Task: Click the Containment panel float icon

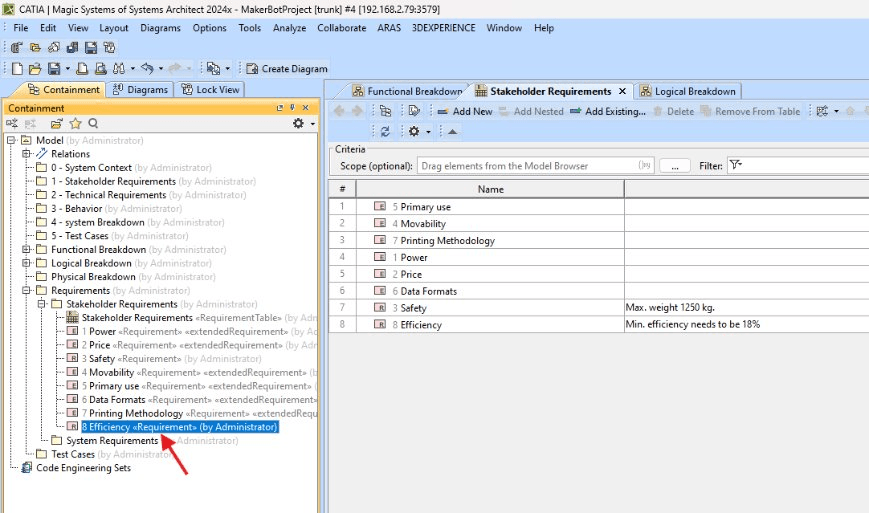Action: [x=280, y=108]
